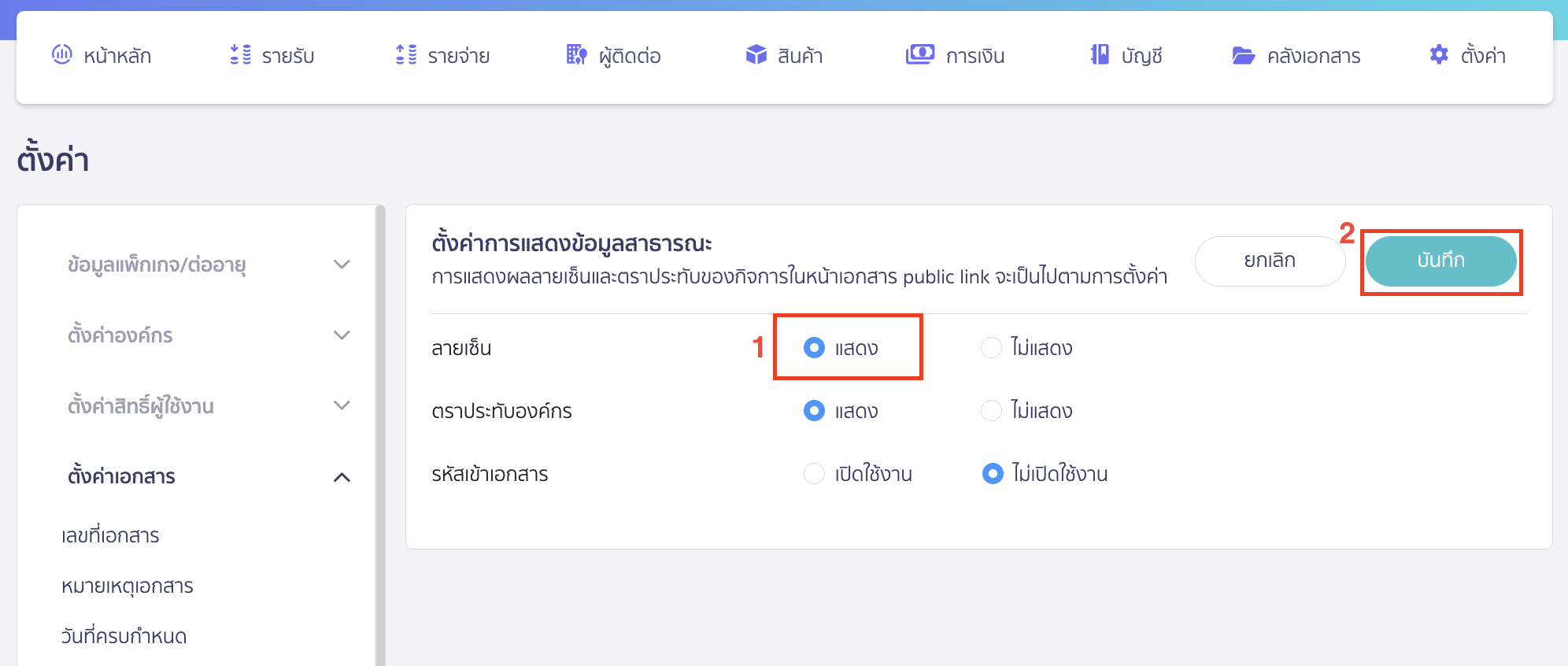Select ไม่แสดง for ตราประทับองค์กร
Viewport: 1568px width, 666px height.
click(x=991, y=410)
